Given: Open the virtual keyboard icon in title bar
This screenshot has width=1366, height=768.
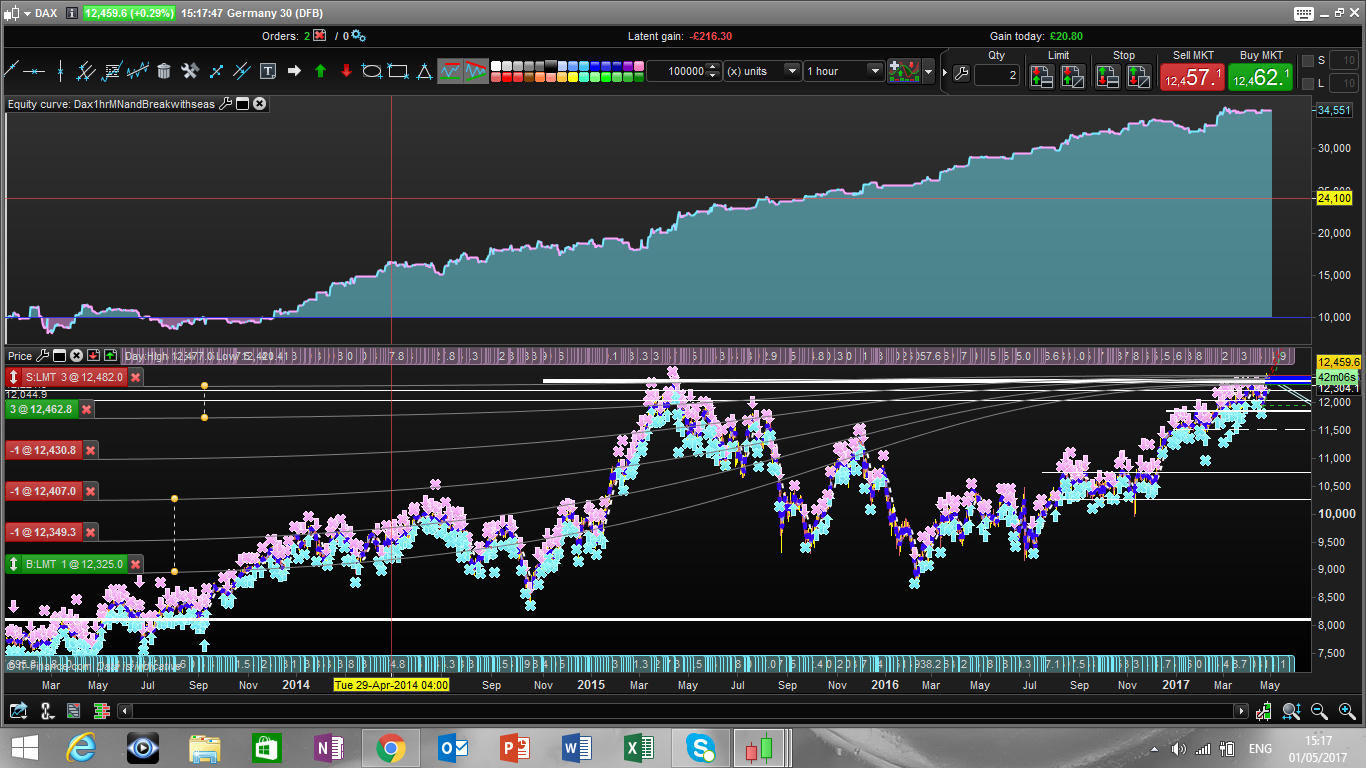Looking at the screenshot, I should [x=1302, y=13].
